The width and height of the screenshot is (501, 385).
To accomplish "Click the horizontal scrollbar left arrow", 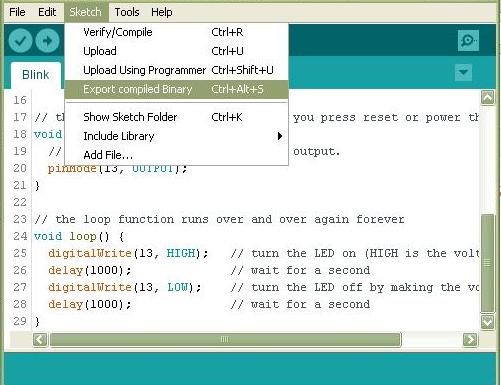I will click(x=40, y=340).
